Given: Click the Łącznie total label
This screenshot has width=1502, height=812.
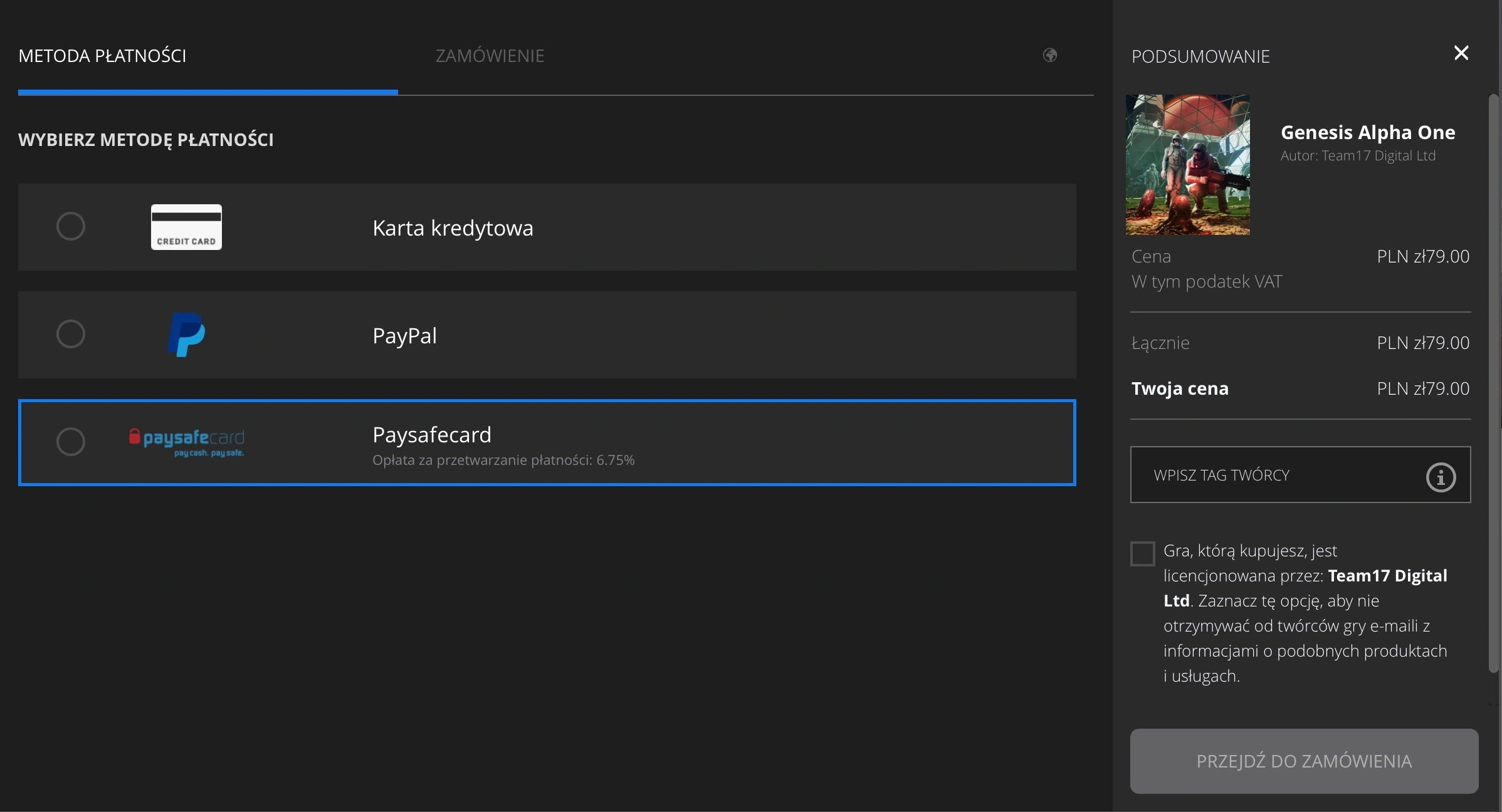Looking at the screenshot, I should [1160, 343].
